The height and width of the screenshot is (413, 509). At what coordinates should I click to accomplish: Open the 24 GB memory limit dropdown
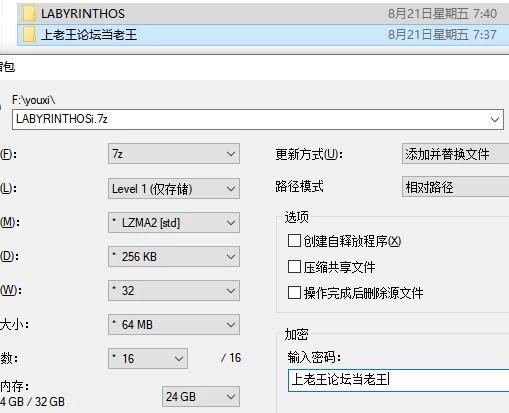[201, 397]
